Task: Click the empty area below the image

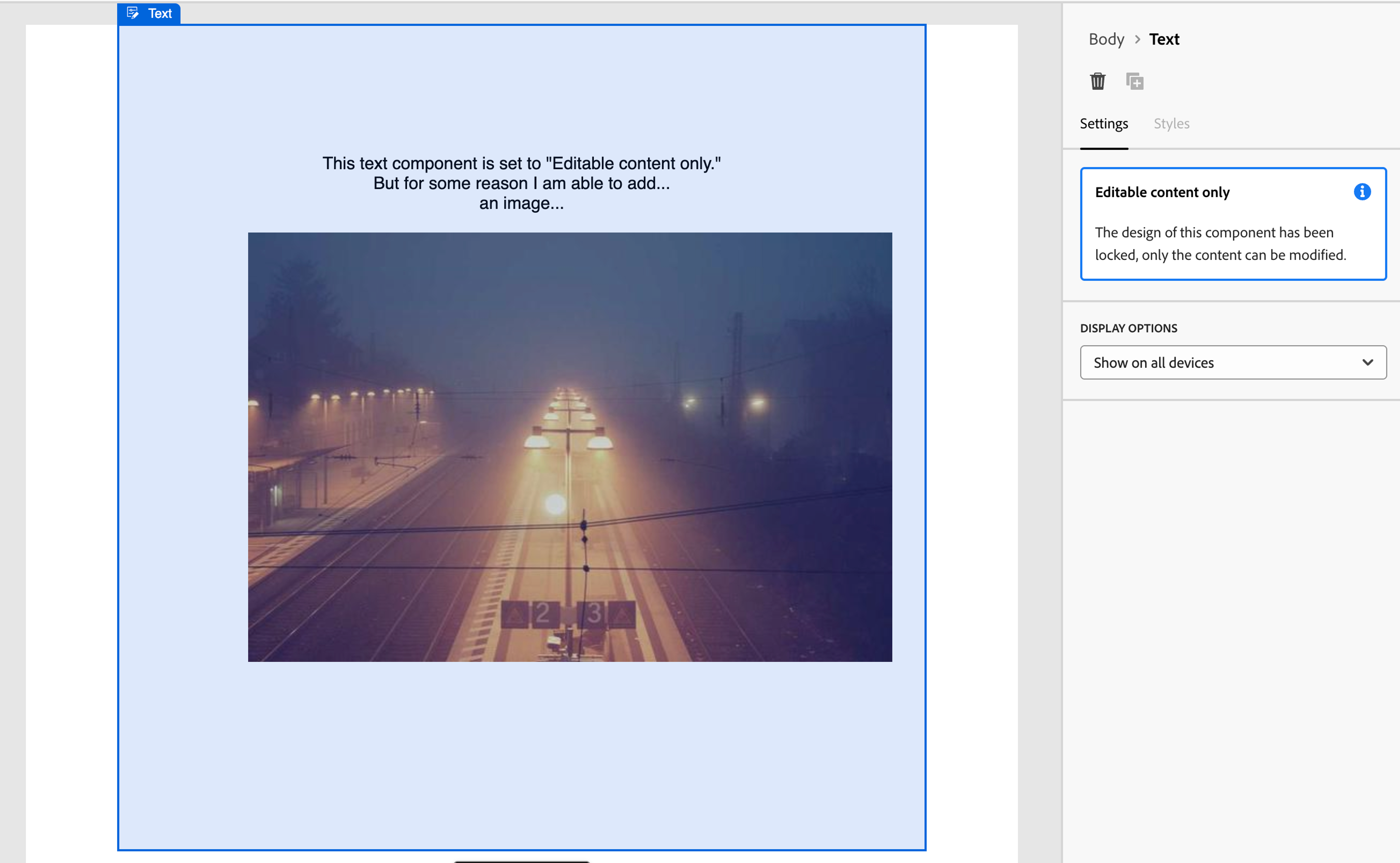Action: 521,754
